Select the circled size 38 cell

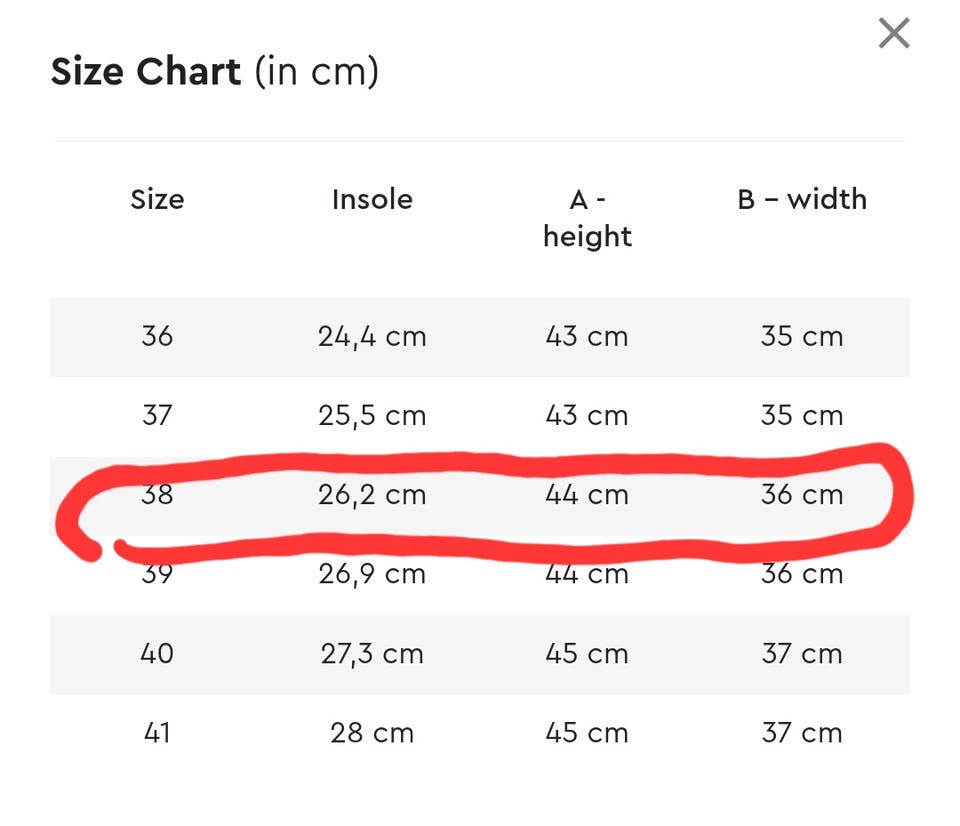[x=157, y=494]
